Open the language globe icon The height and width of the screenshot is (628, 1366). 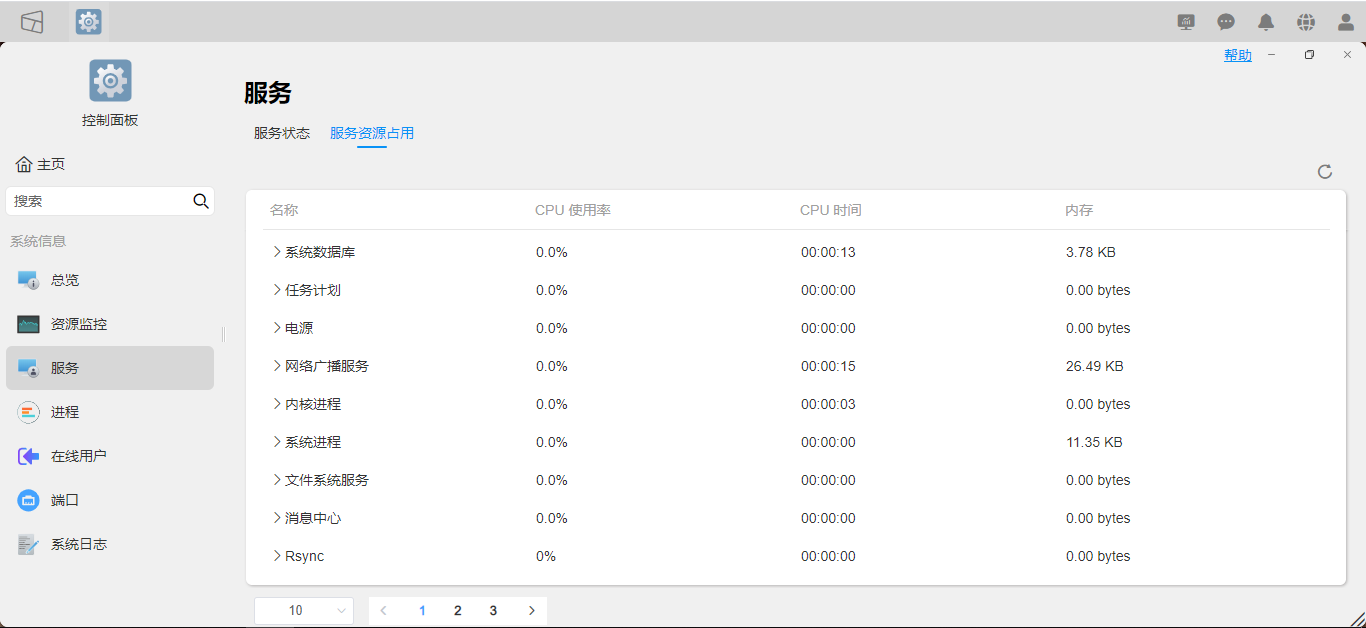[1306, 22]
